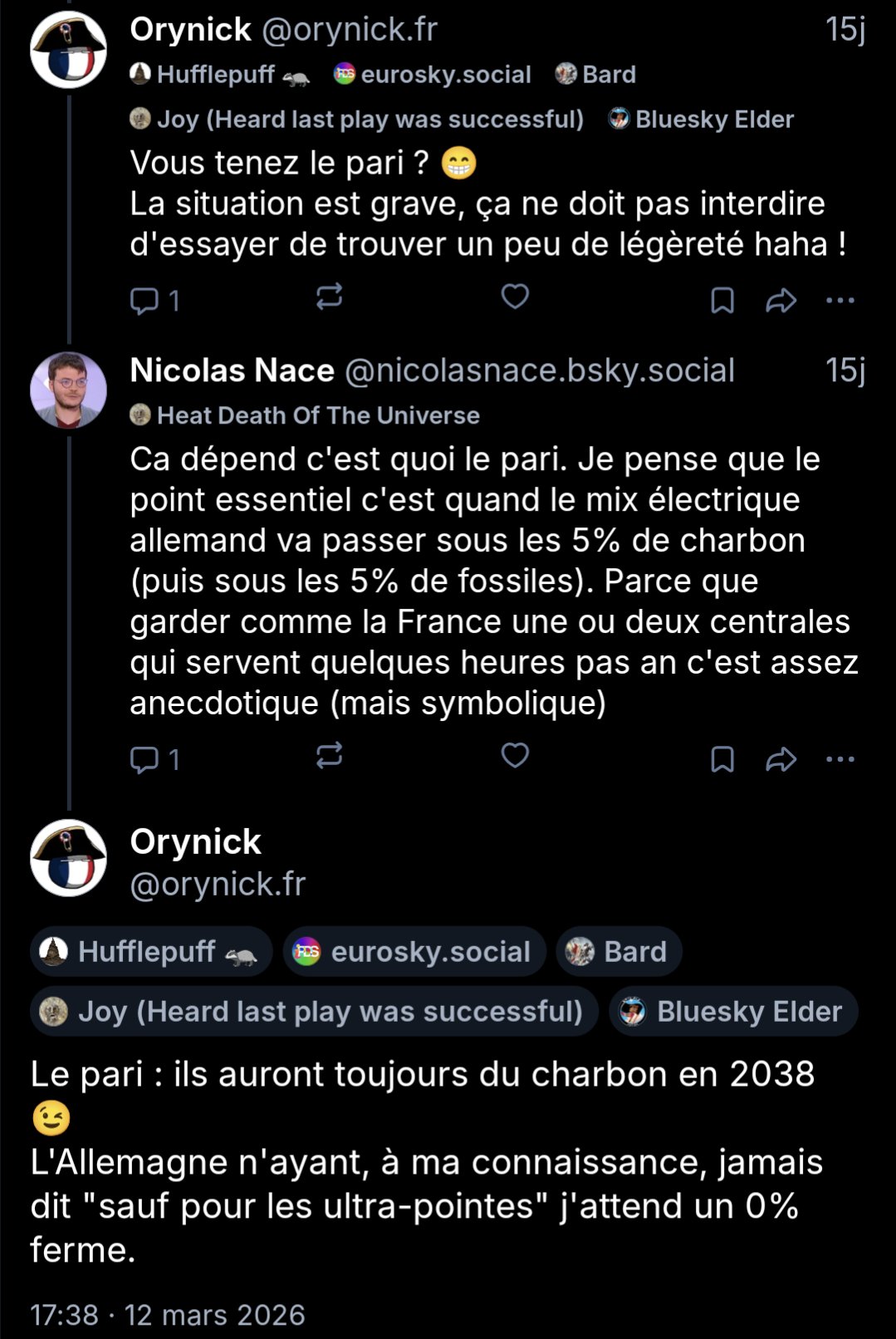Open more options on Nicolas Nace's post
The height and width of the screenshot is (1339, 896).
click(x=840, y=758)
